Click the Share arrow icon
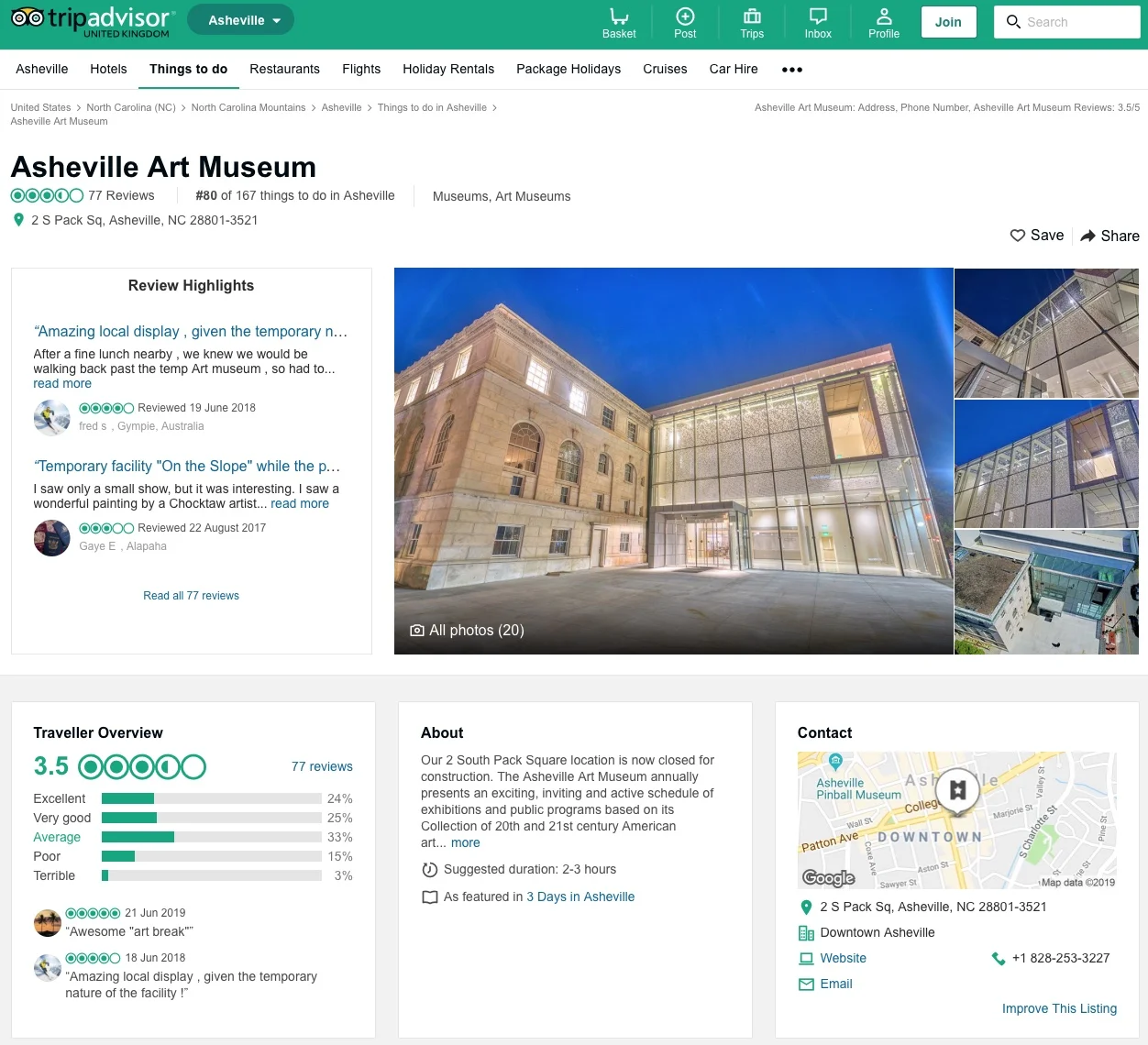The image size is (1148, 1045). pos(1088,236)
